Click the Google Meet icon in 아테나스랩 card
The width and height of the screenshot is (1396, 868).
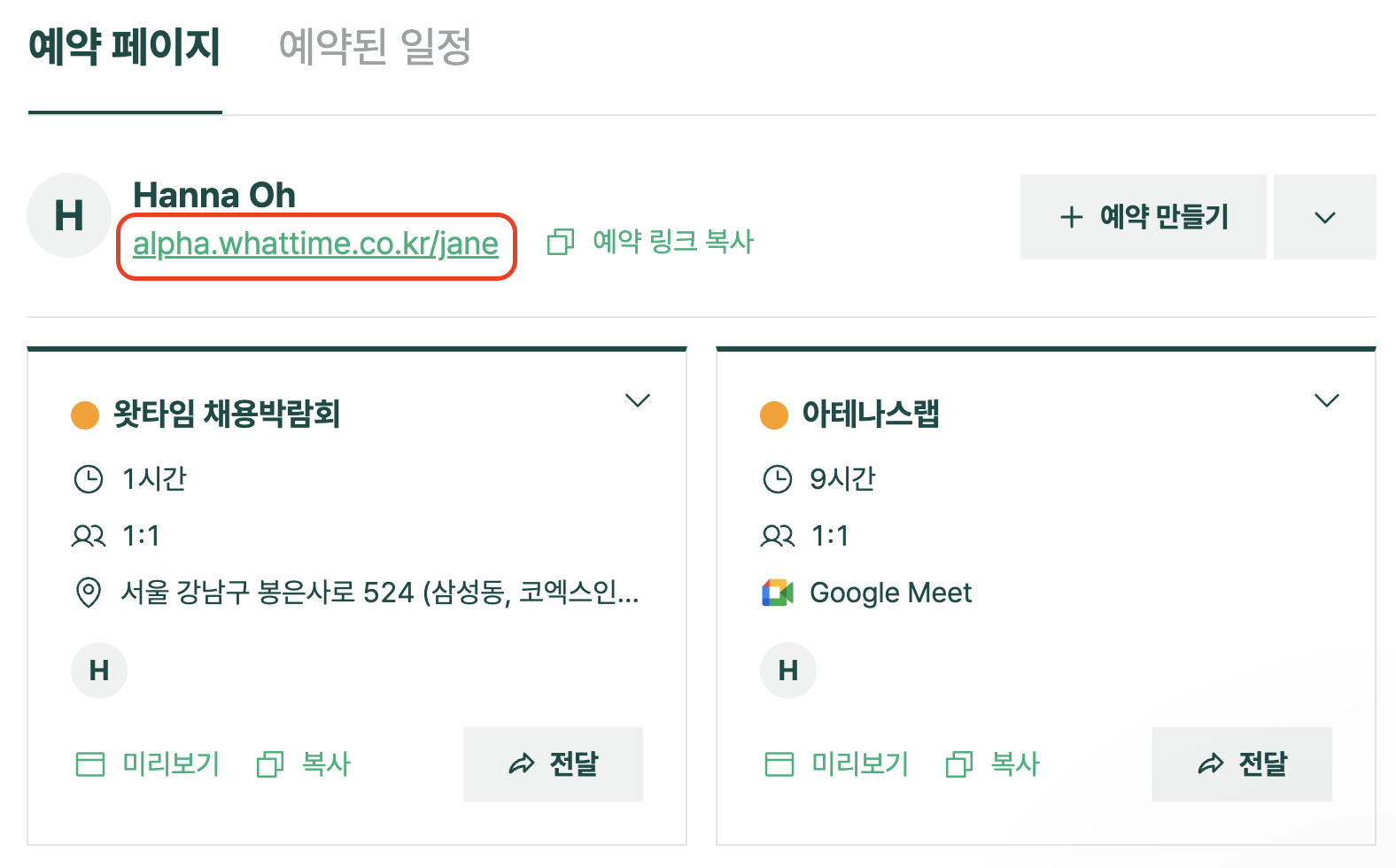[x=777, y=593]
